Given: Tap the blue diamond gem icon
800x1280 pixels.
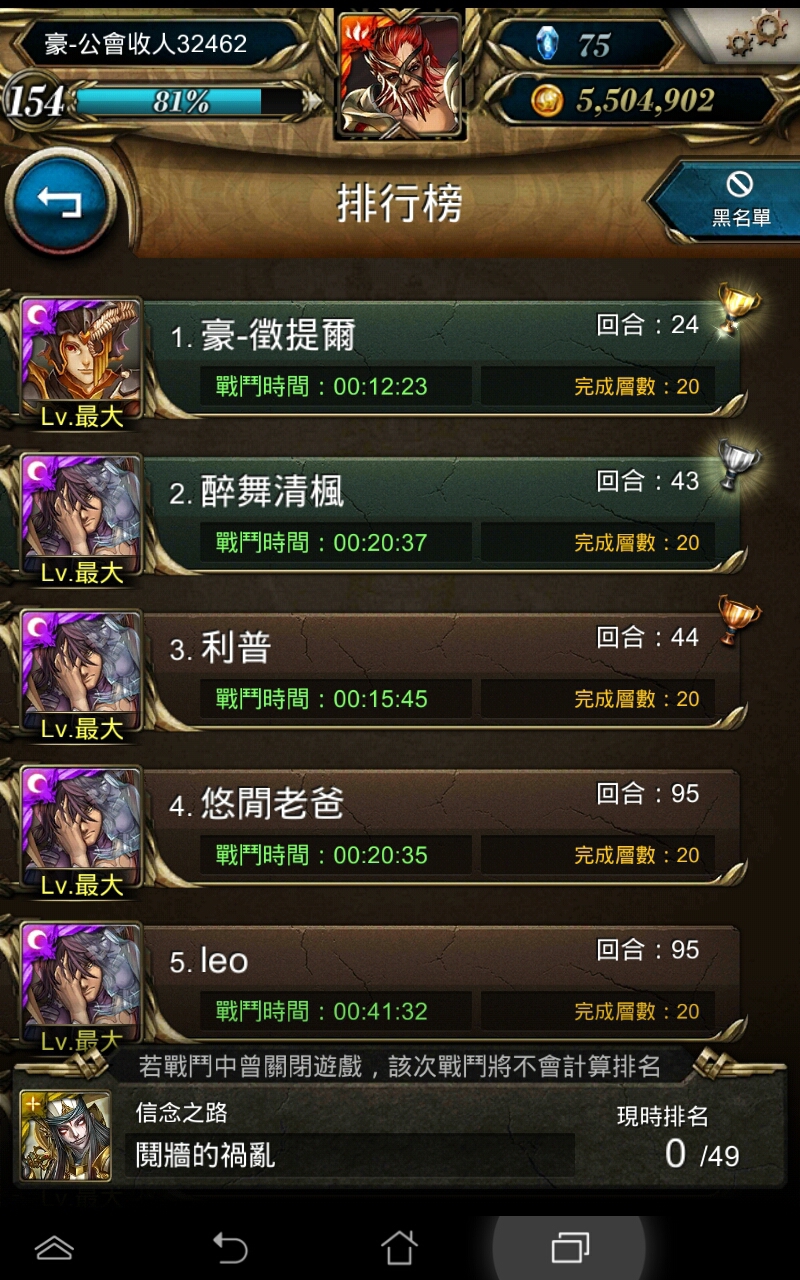Looking at the screenshot, I should [546, 43].
